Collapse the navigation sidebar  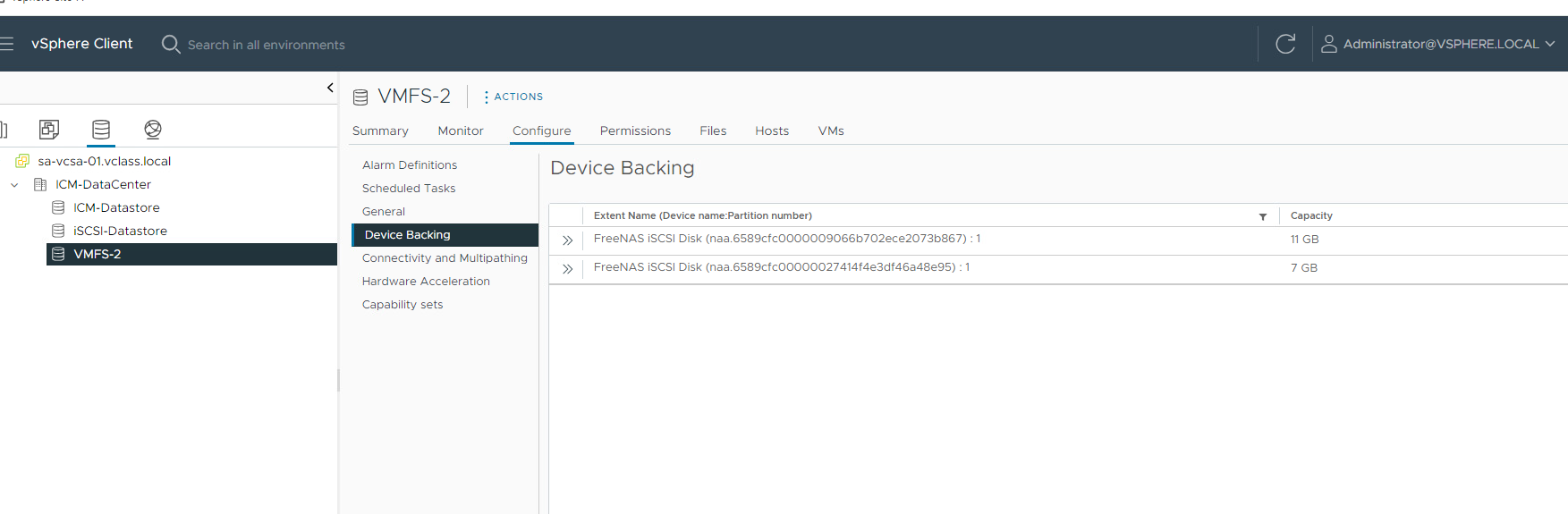pyautogui.click(x=330, y=88)
